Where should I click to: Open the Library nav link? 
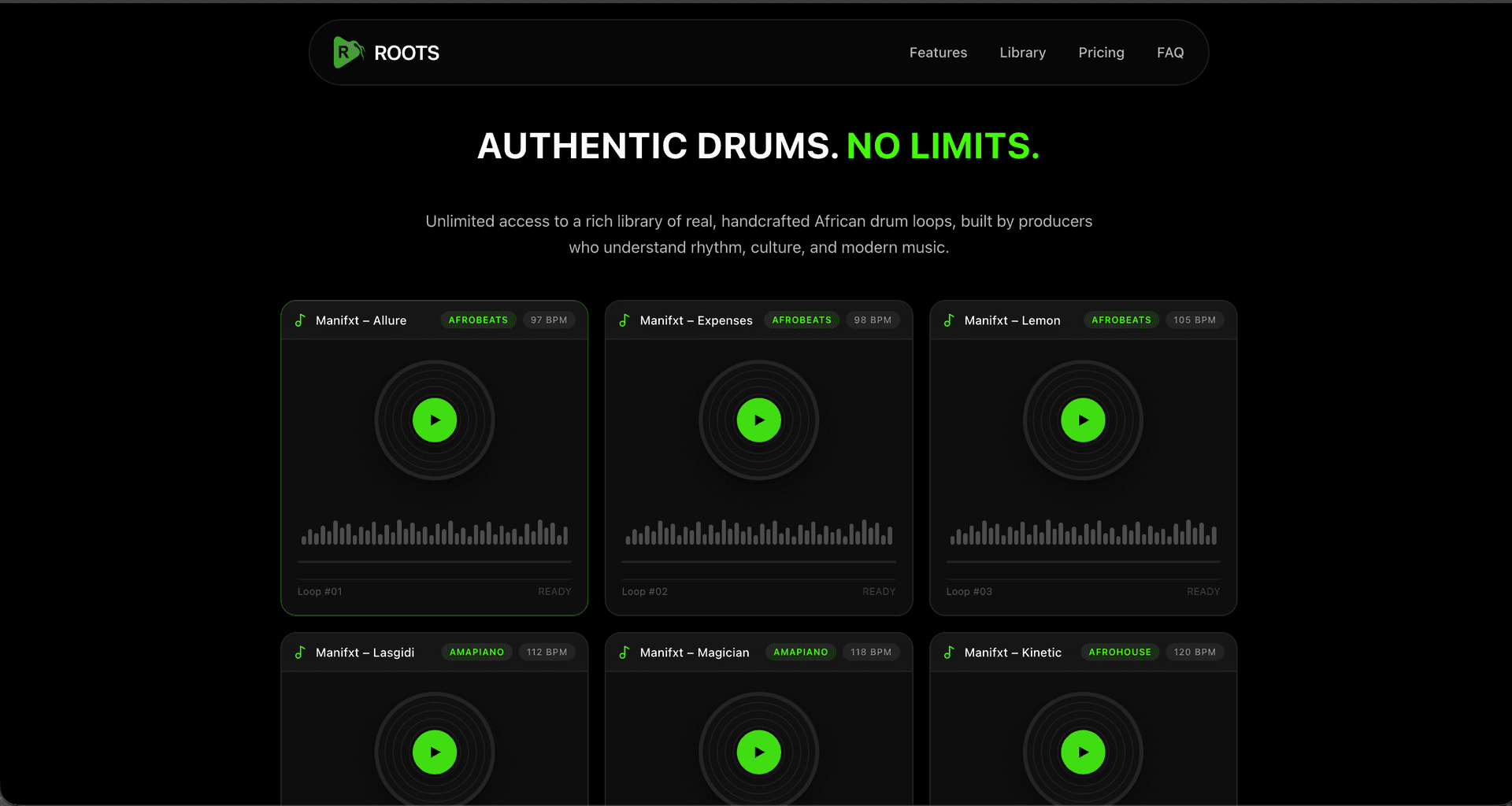[x=1022, y=53]
